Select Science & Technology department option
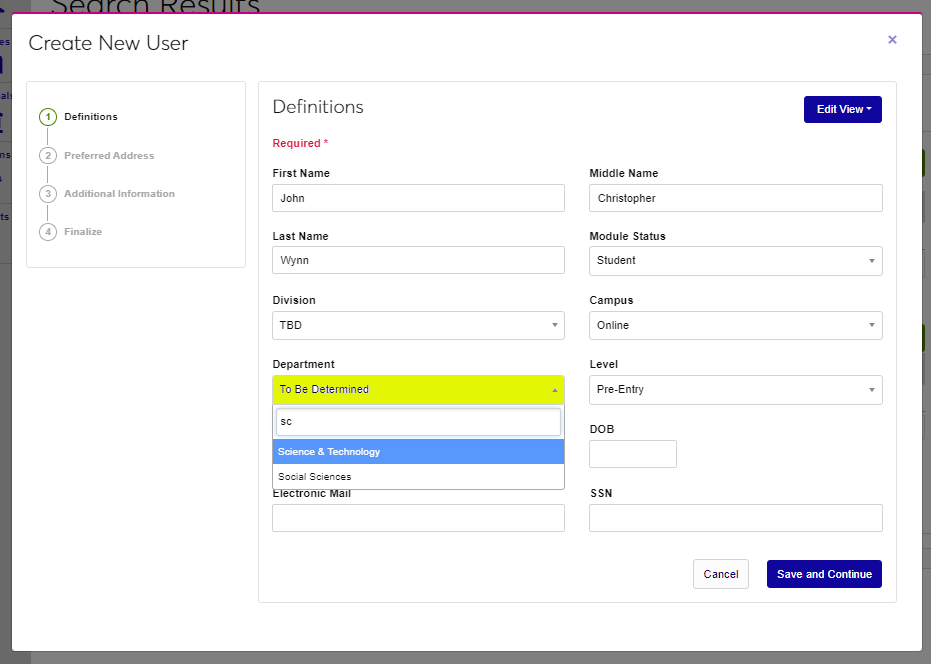 pyautogui.click(x=418, y=452)
